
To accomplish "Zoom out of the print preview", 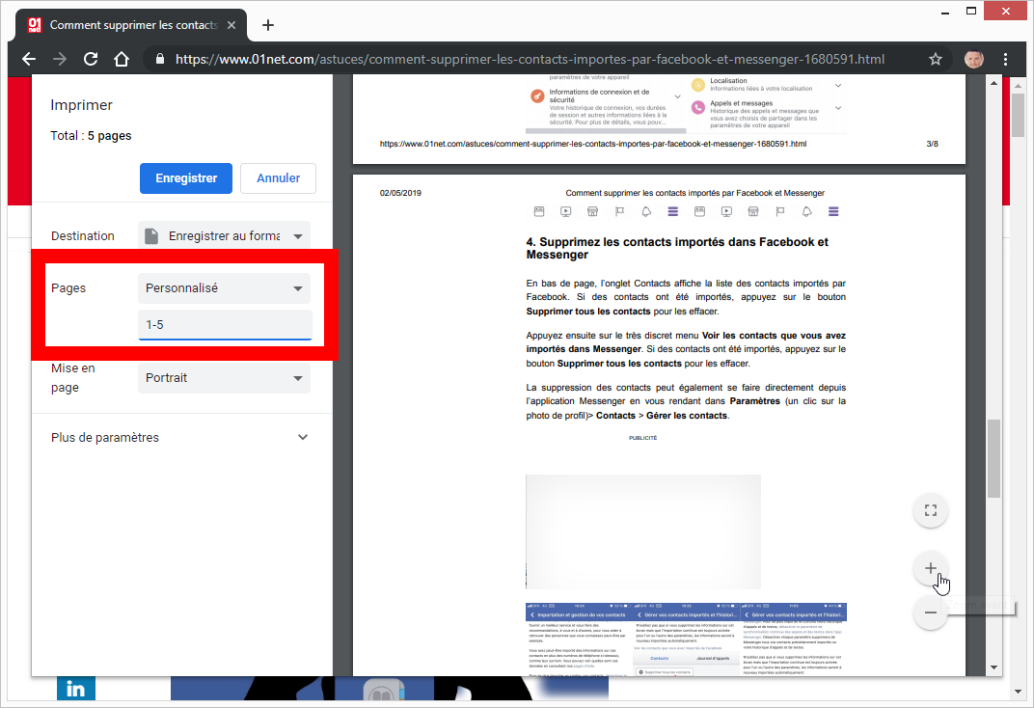I will point(930,612).
